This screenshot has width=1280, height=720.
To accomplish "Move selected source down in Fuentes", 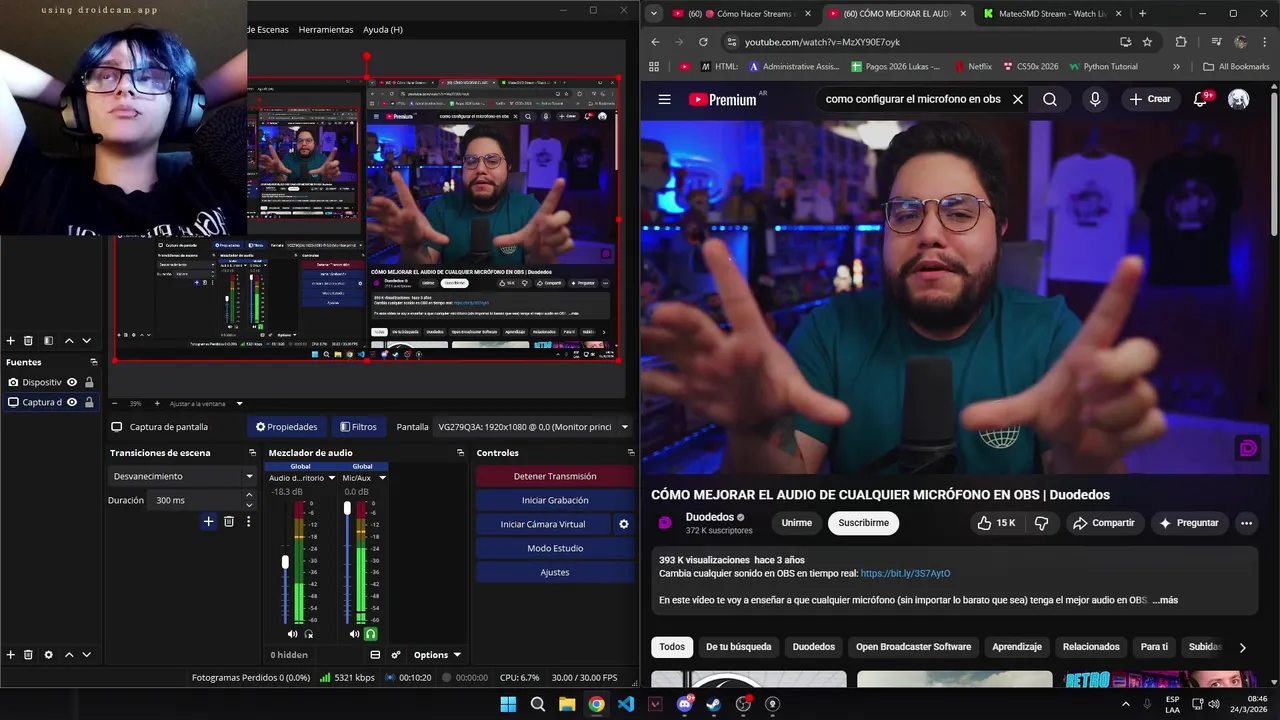I will [86, 655].
